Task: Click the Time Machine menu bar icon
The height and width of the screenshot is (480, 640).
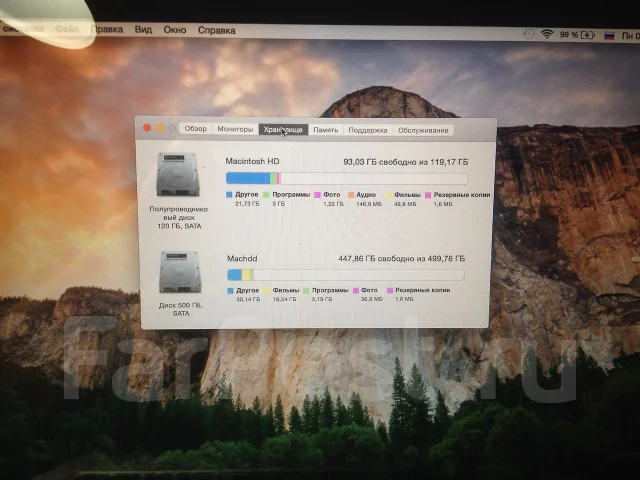Action: 529,34
